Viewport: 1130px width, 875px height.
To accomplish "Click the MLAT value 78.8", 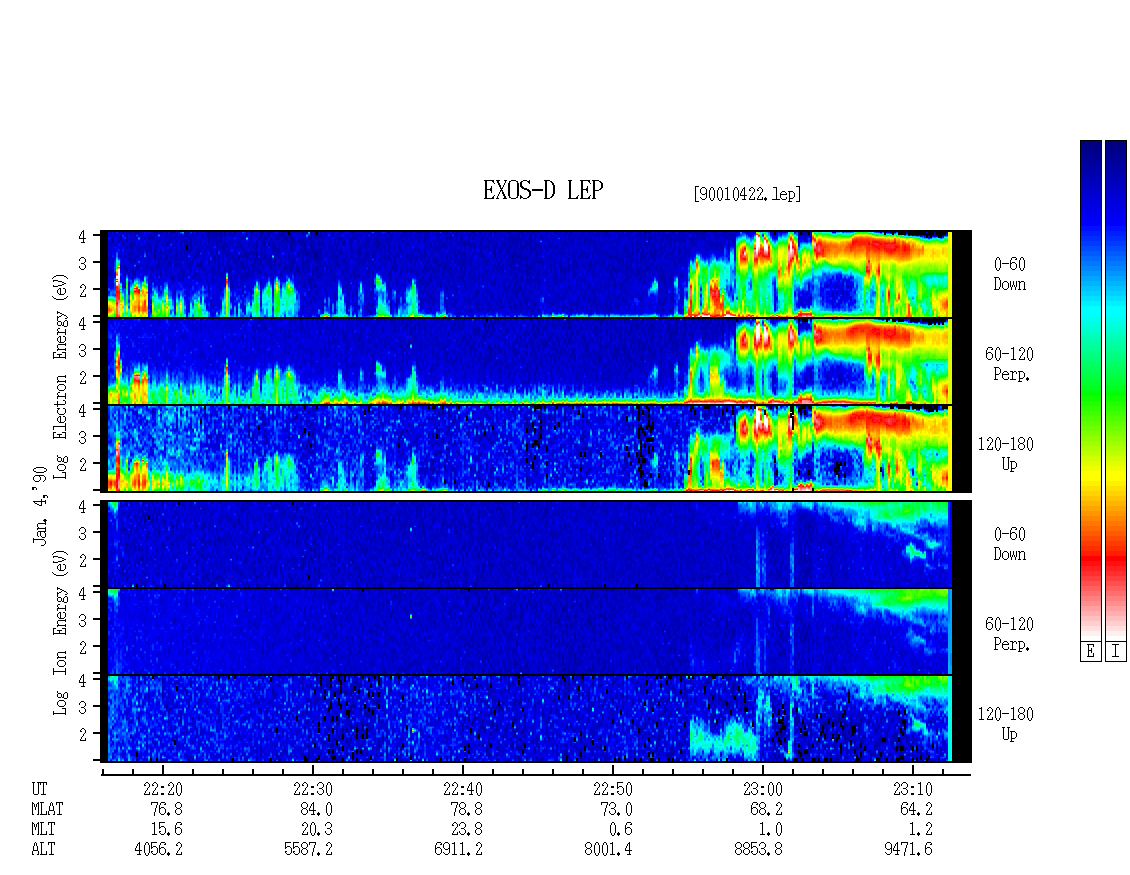I will point(466,809).
